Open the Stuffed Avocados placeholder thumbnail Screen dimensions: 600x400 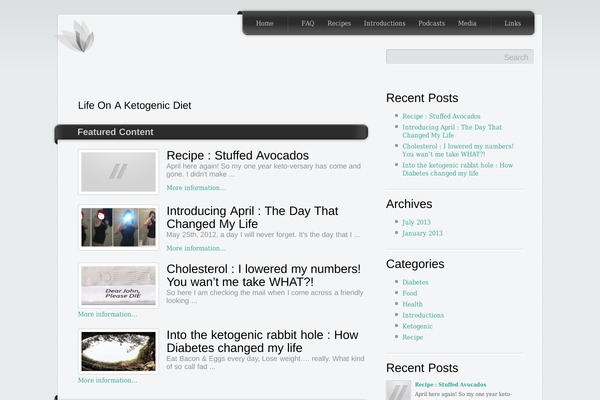pyautogui.click(x=118, y=172)
